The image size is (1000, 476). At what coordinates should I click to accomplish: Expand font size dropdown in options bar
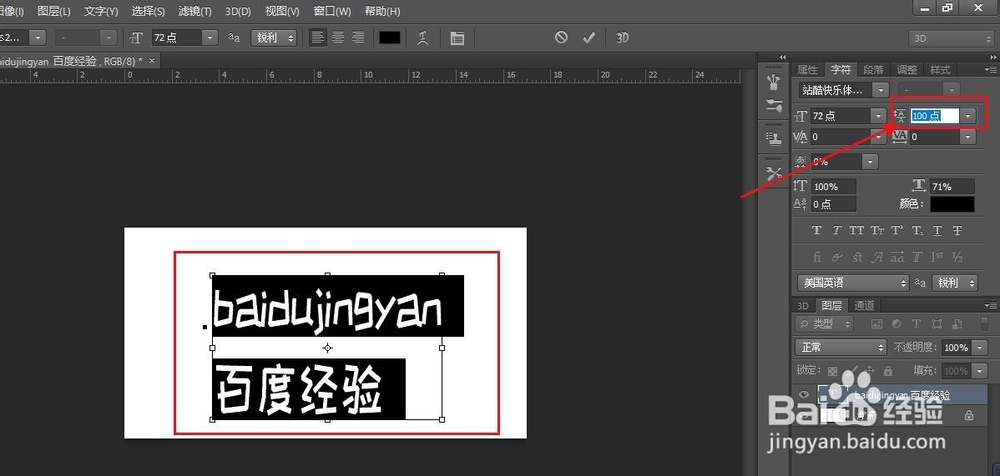click(210, 38)
